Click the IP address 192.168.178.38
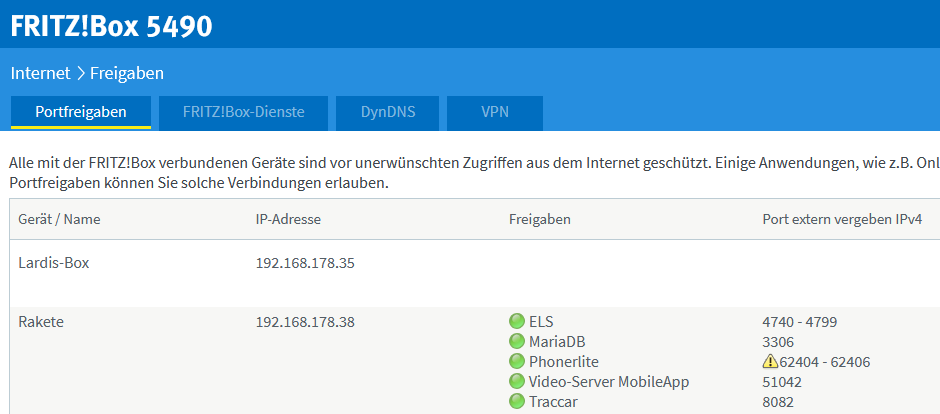Viewport: 940px width, 414px height. pos(306,322)
